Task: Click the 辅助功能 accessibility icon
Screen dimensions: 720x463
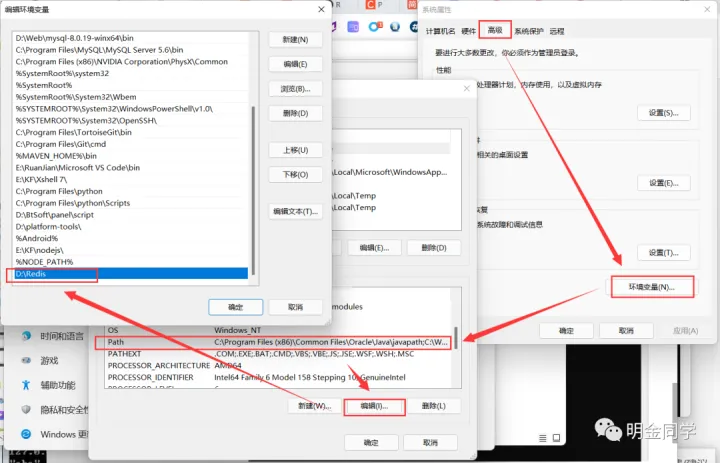Action: point(25,385)
